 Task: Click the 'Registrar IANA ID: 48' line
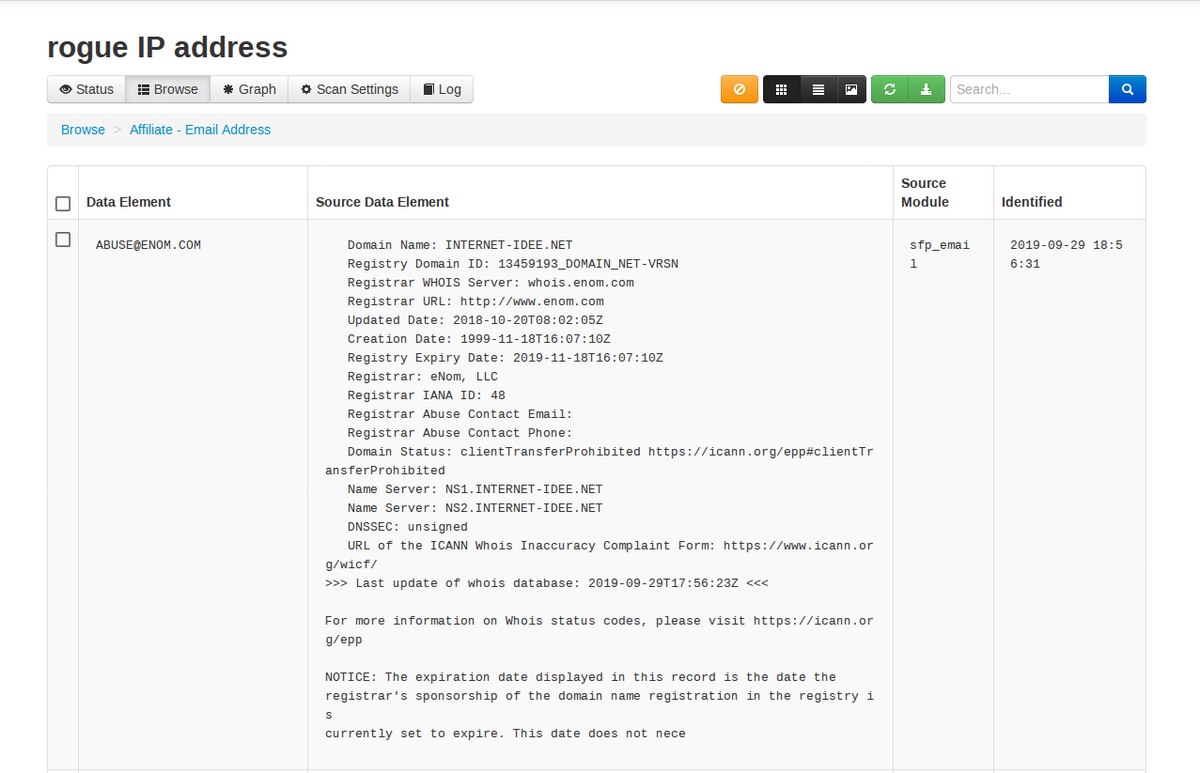427,395
